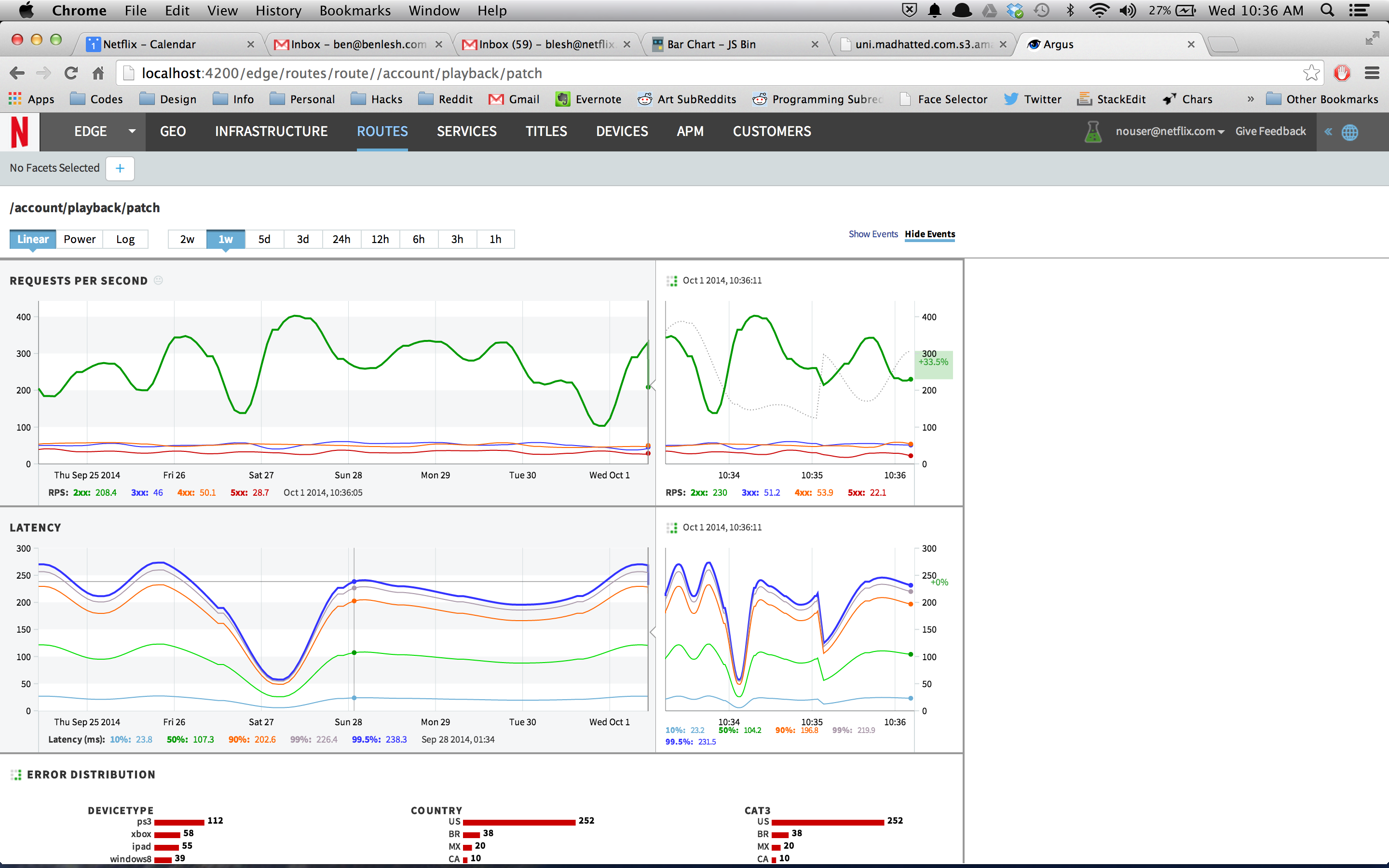Click the AdBlock stop-hand extension icon
Viewport: 1389px width, 868px height.
pyautogui.click(x=1342, y=73)
